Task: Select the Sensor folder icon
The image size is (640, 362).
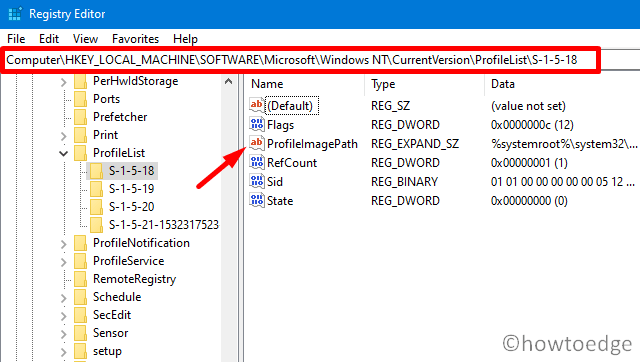Action: (x=80, y=333)
